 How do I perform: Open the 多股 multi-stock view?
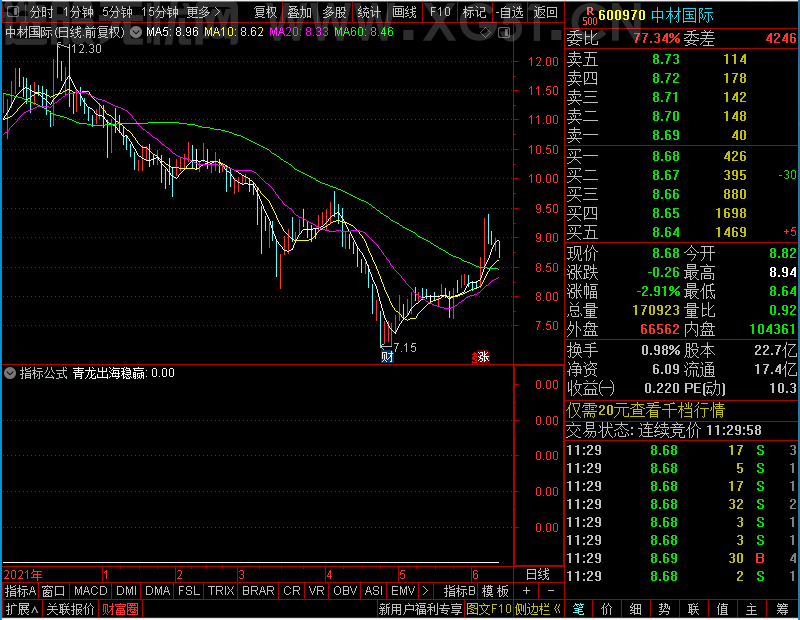coord(334,12)
